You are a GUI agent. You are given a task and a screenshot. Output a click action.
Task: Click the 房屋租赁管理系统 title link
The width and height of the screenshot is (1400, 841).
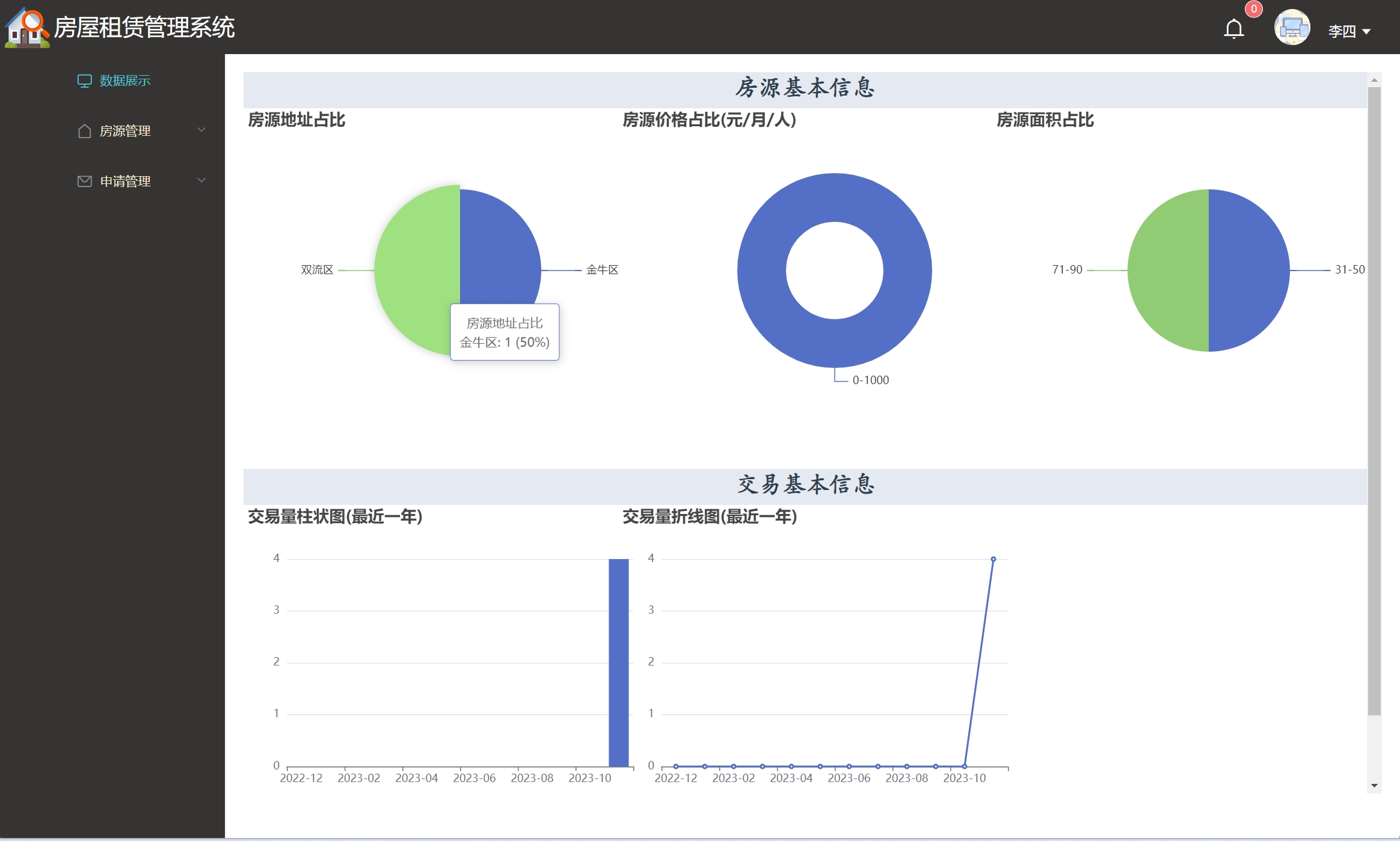click(144, 28)
